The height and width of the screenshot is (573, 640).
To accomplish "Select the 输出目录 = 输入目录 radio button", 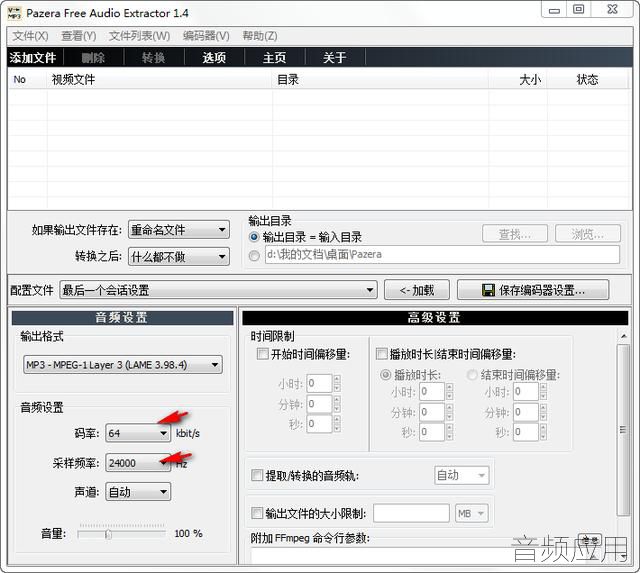I will tap(254, 237).
